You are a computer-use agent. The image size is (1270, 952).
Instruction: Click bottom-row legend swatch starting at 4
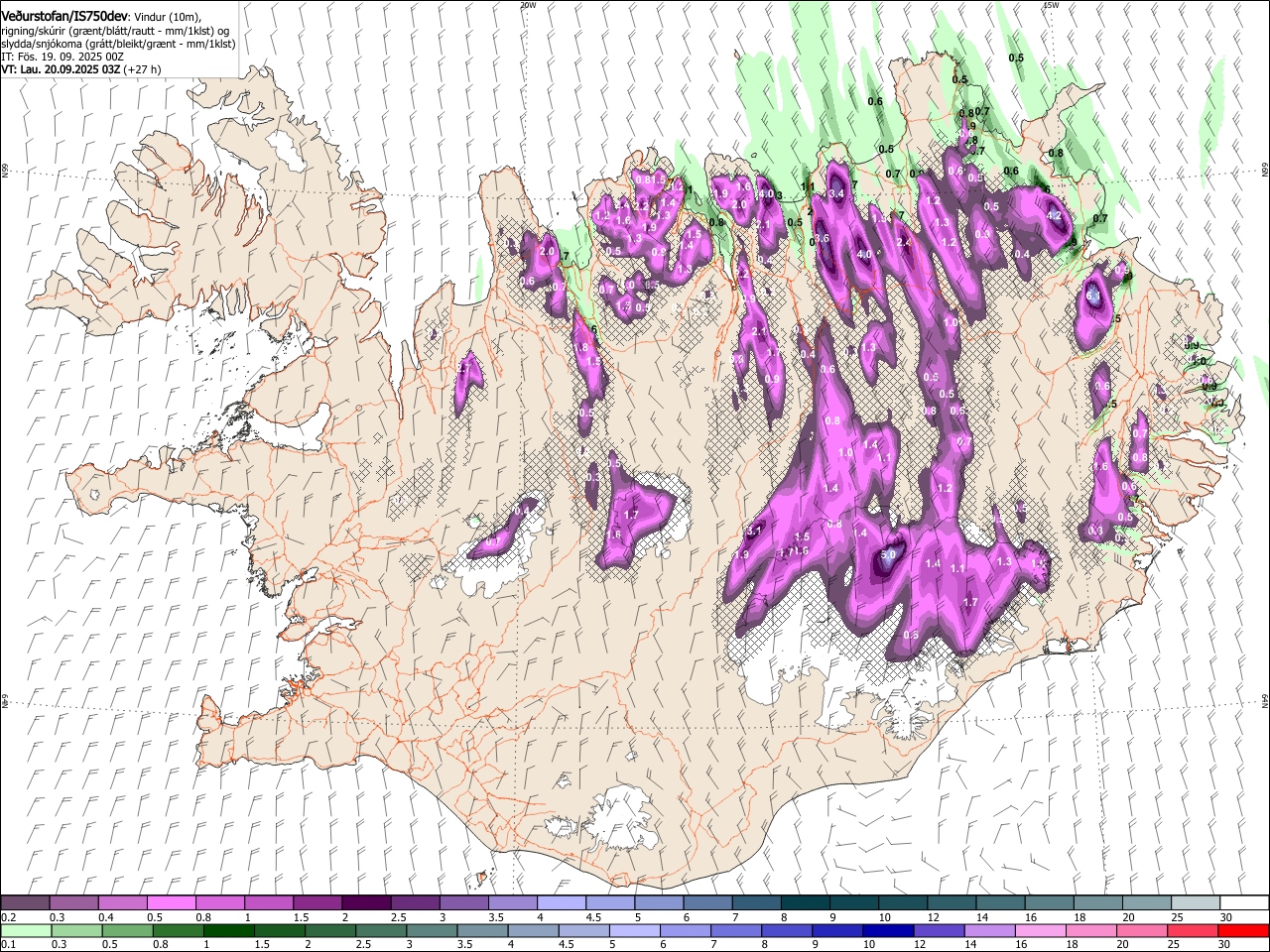click(x=532, y=930)
